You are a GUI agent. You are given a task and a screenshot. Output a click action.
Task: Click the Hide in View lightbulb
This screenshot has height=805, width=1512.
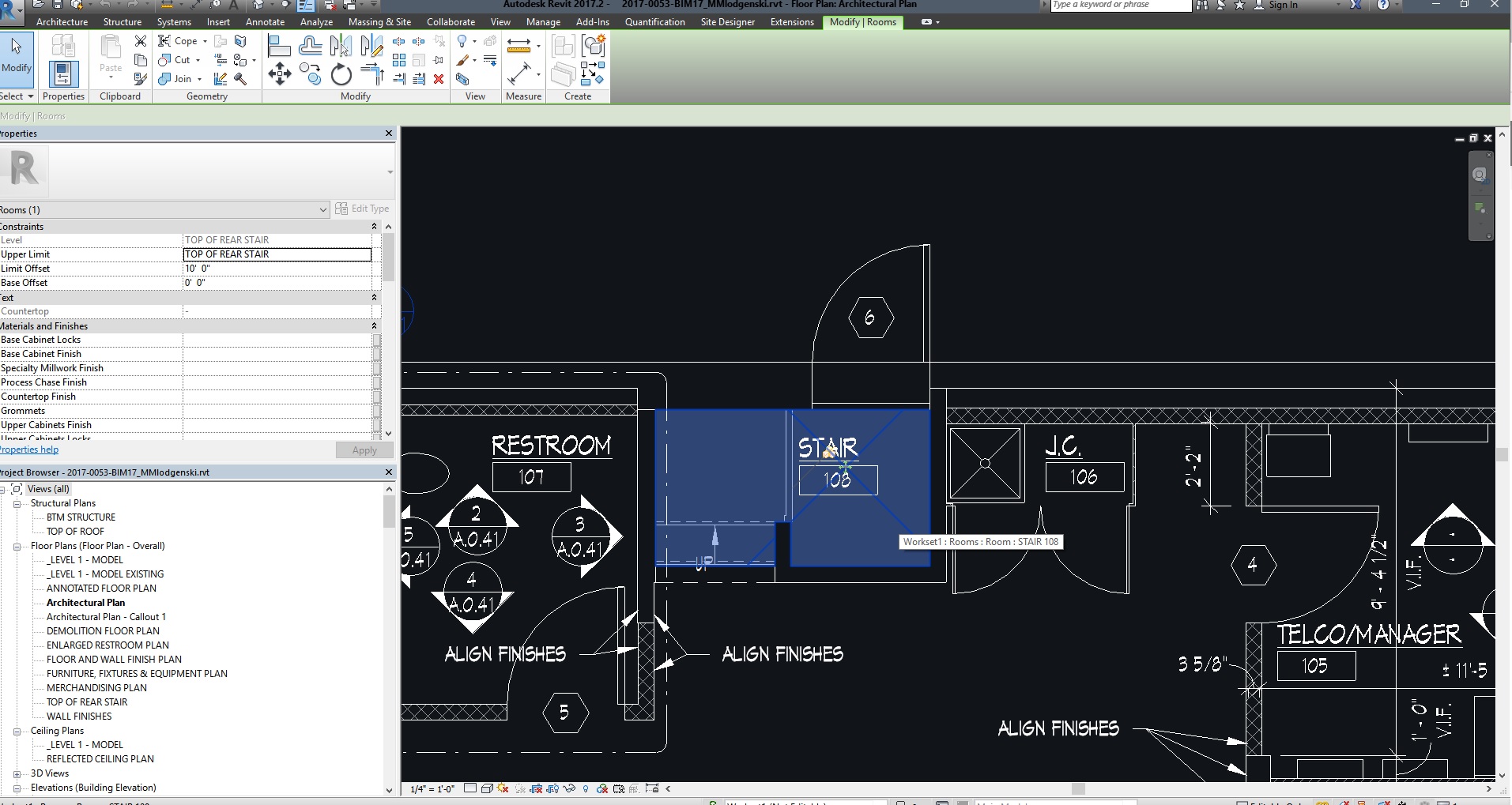coord(462,41)
